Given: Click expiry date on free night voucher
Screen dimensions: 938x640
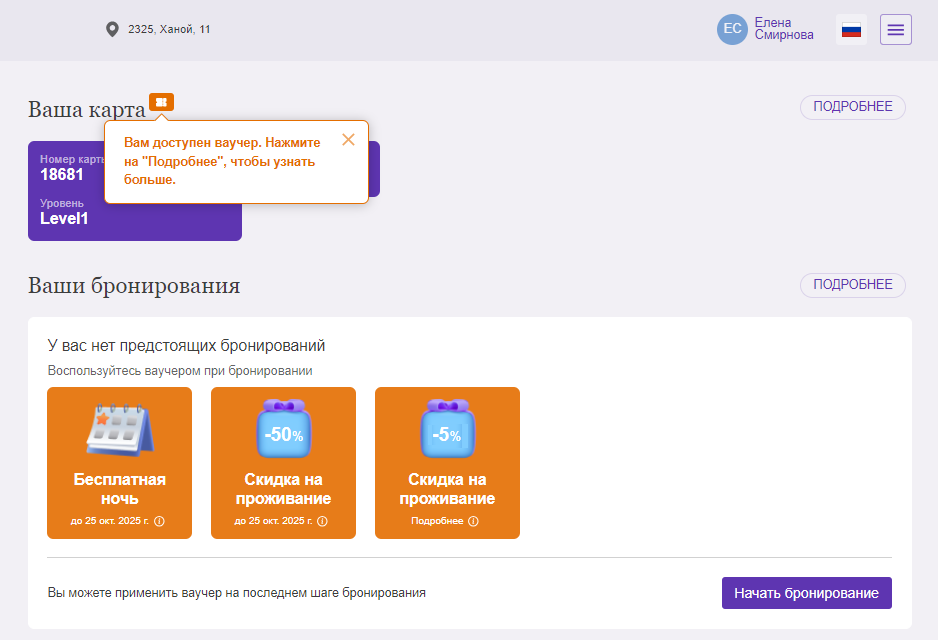Looking at the screenshot, I should 110,521.
